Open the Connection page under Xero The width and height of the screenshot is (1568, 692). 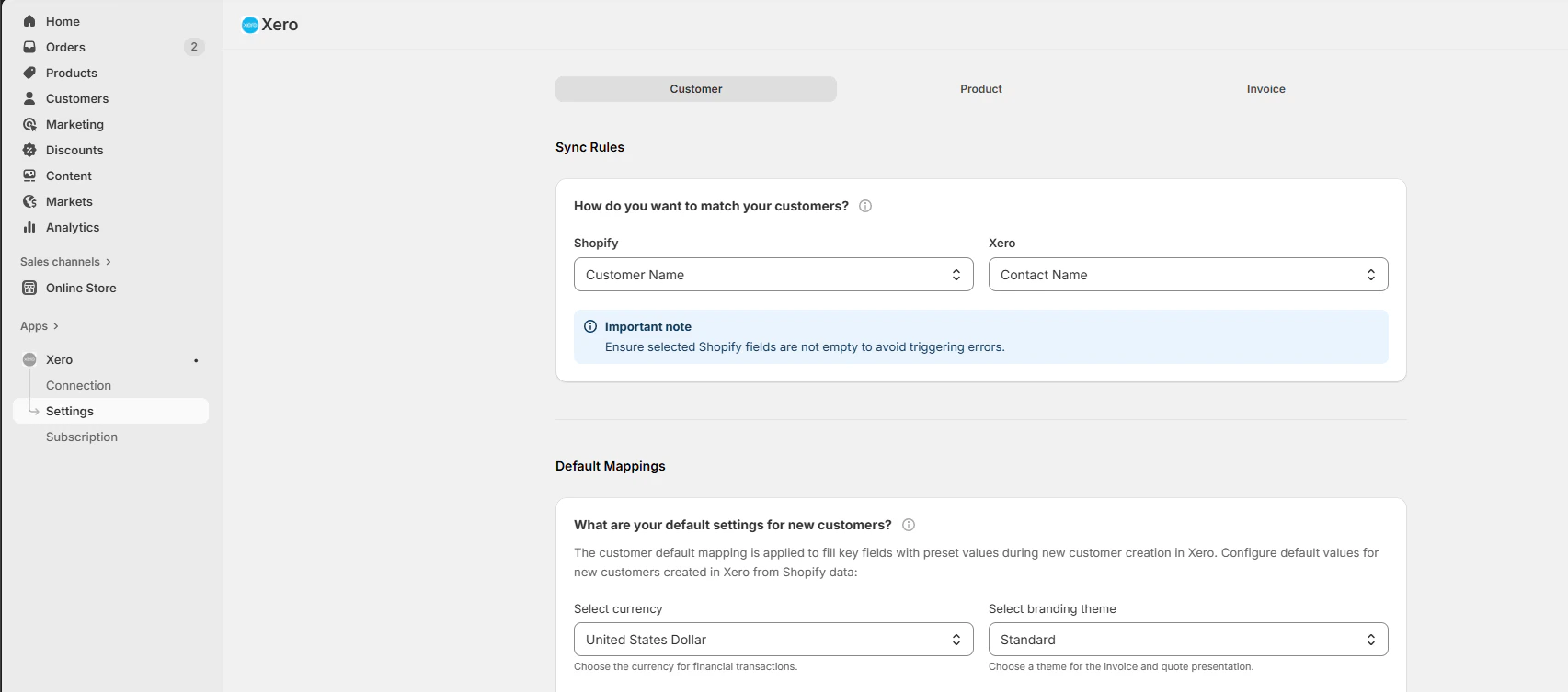[x=78, y=385]
